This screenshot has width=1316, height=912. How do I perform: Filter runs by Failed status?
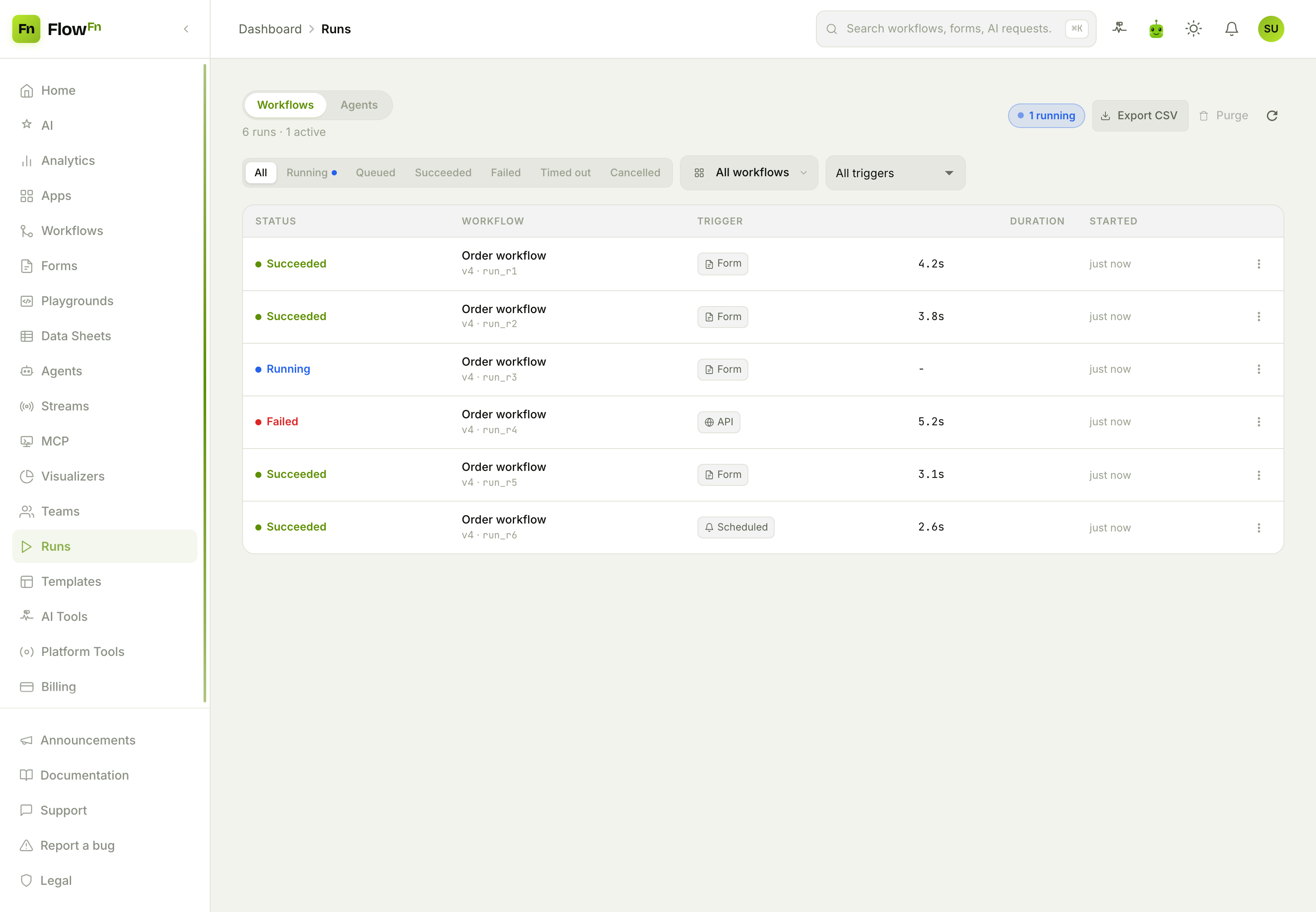click(506, 173)
